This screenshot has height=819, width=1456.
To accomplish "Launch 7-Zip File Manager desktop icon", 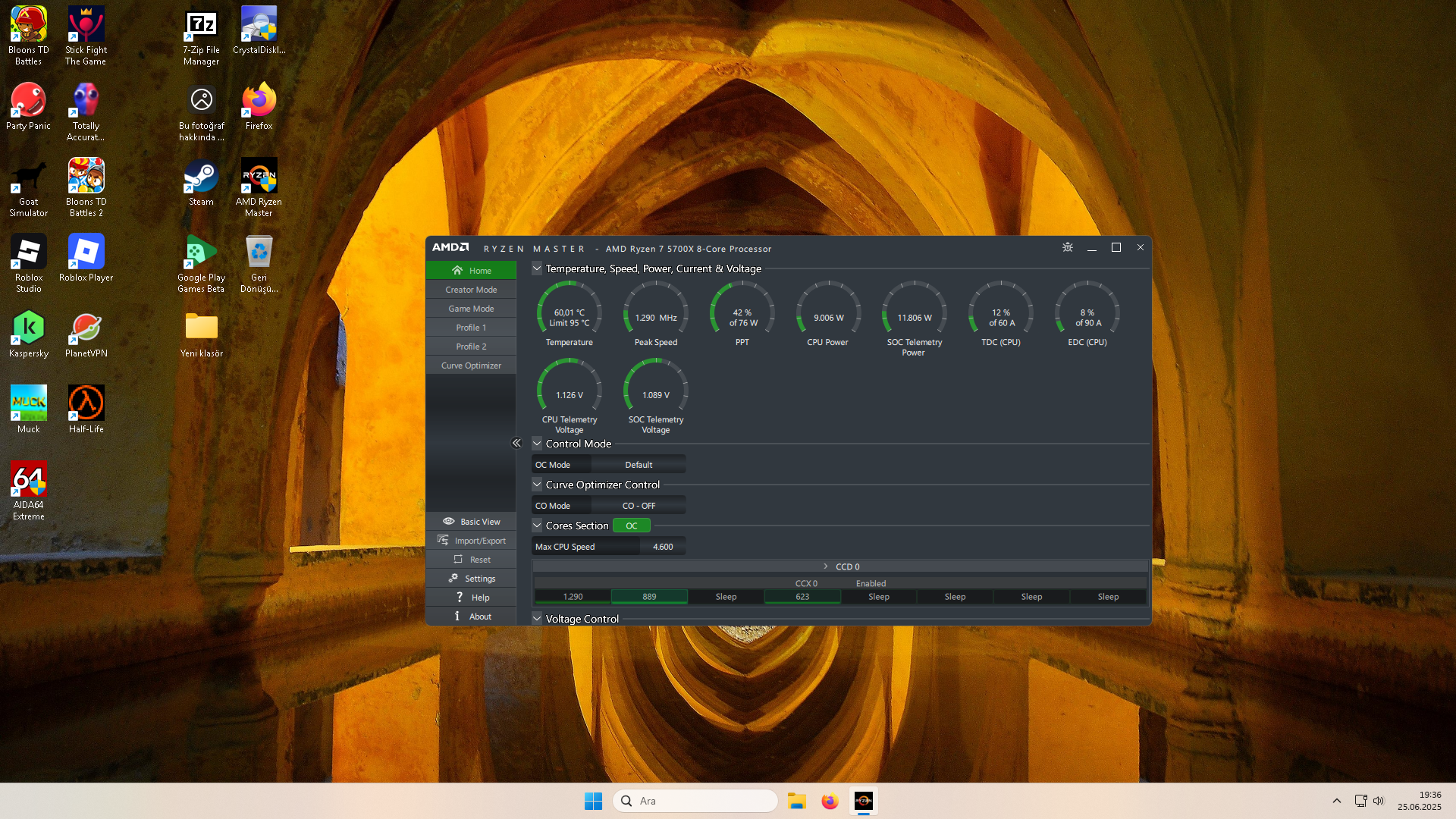I will [201, 36].
